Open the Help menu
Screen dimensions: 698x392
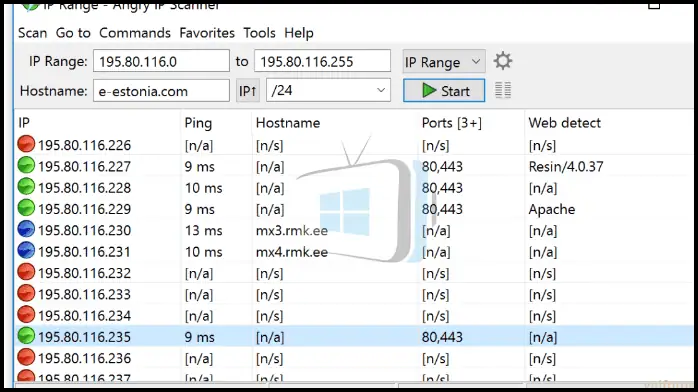pos(299,33)
